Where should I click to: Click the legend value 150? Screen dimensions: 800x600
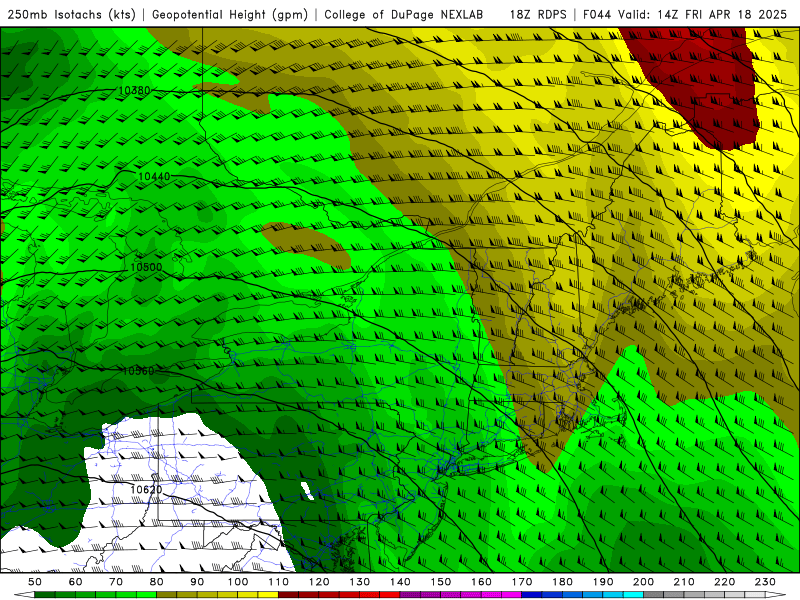(441, 582)
